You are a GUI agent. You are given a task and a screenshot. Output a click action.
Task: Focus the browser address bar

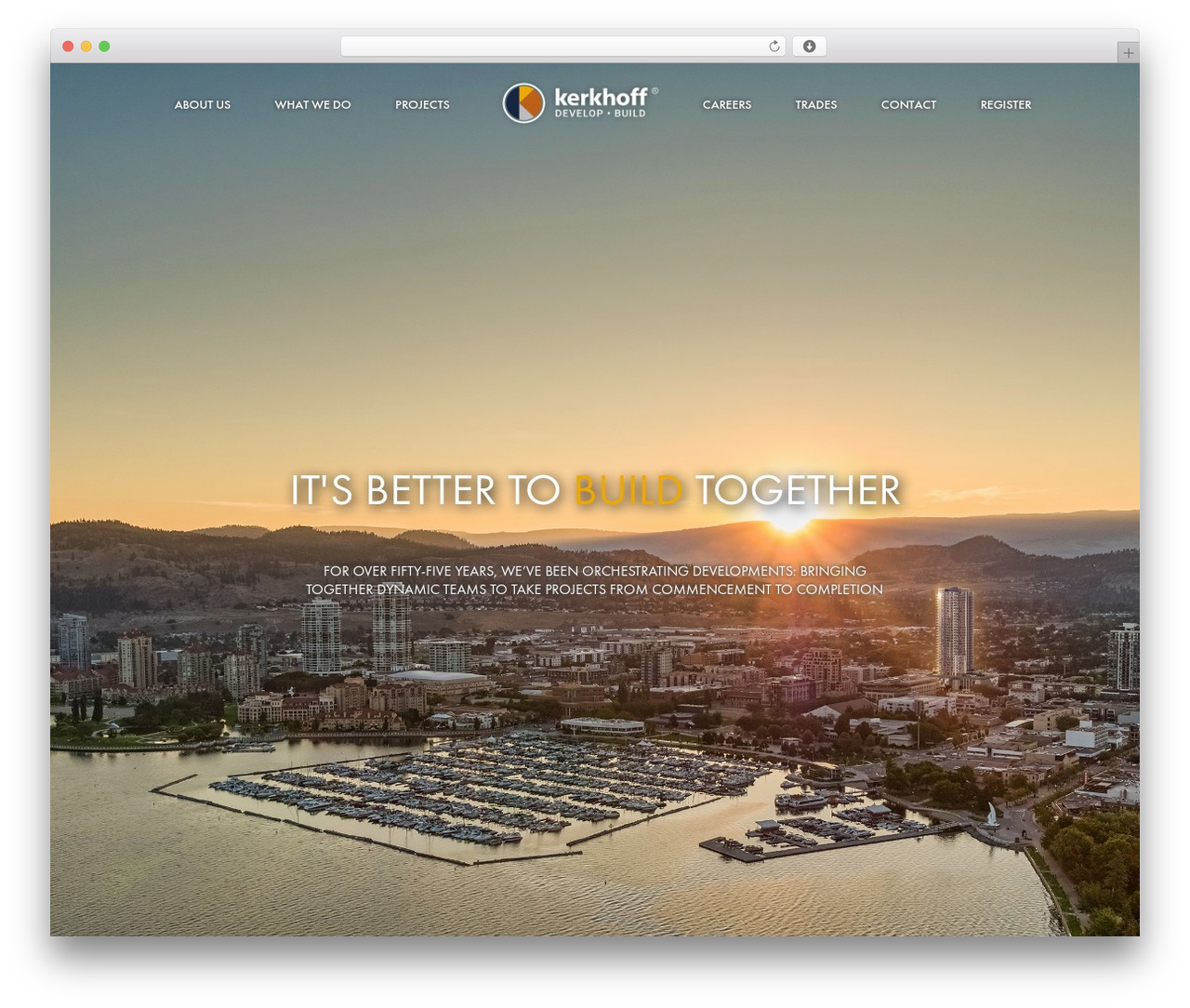562,46
